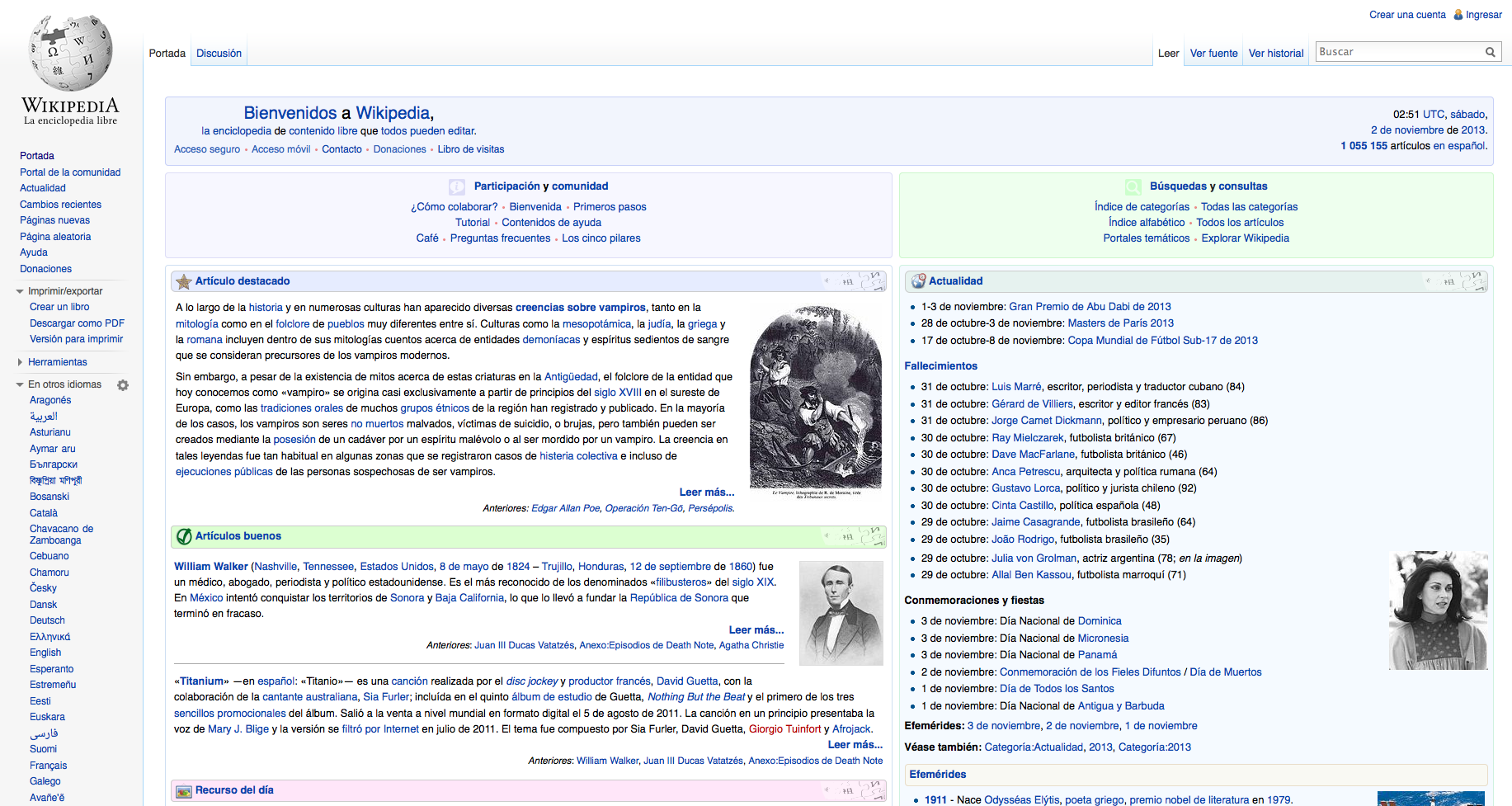The image size is (1512, 806).
Task: Open Sia Furler link
Action: coord(386,697)
